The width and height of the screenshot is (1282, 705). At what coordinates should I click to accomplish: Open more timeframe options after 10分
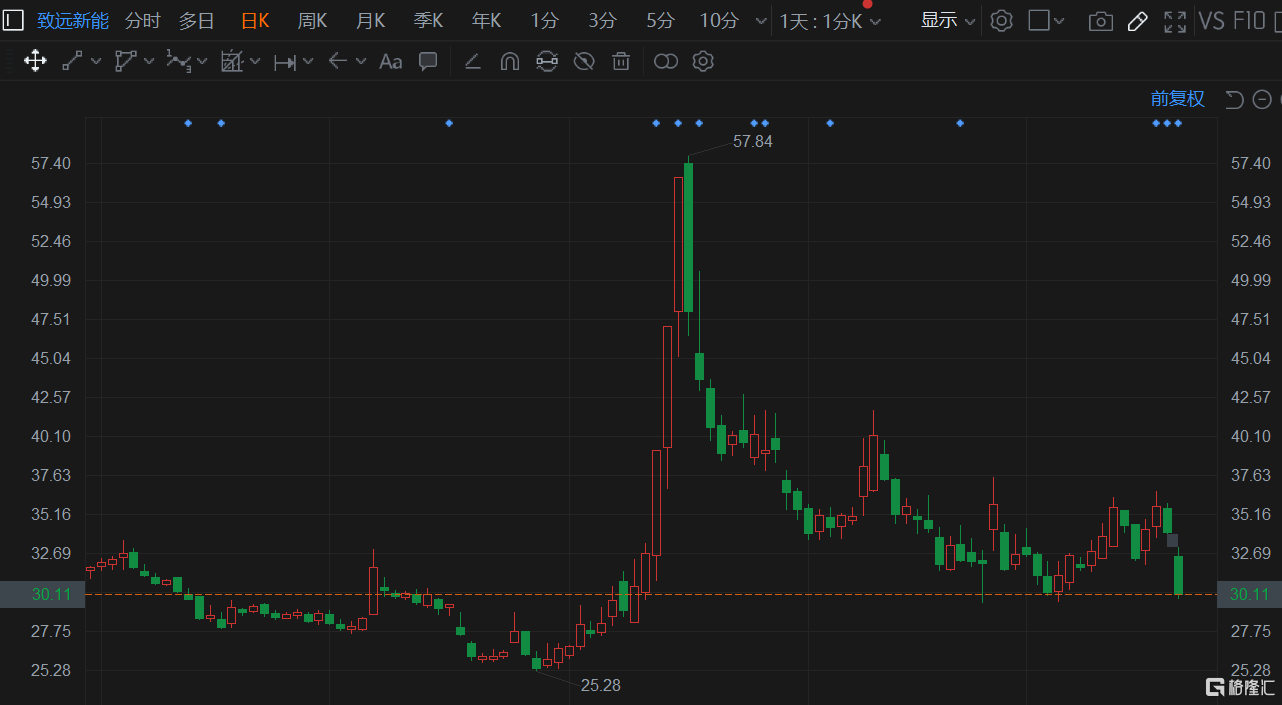click(x=761, y=21)
